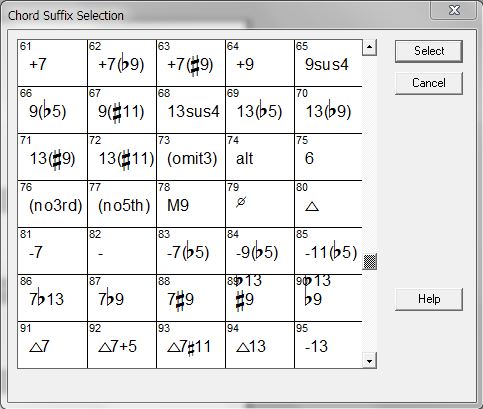Image resolution: width=483 pixels, height=409 pixels.
Task: Click the vertical scrollbar thumb
Action: click(369, 262)
